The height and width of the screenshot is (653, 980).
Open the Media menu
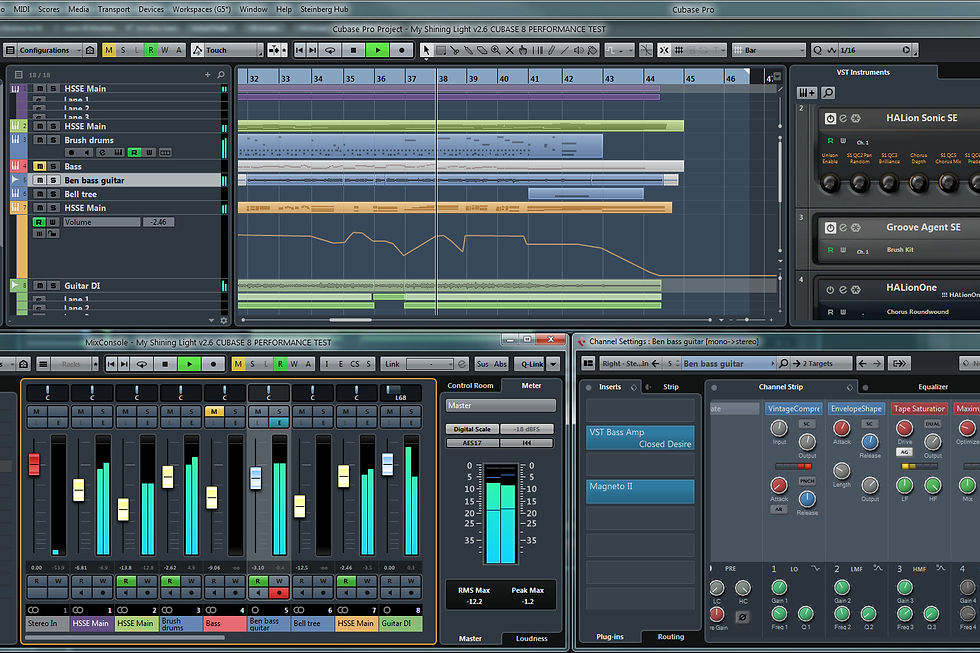(79, 9)
